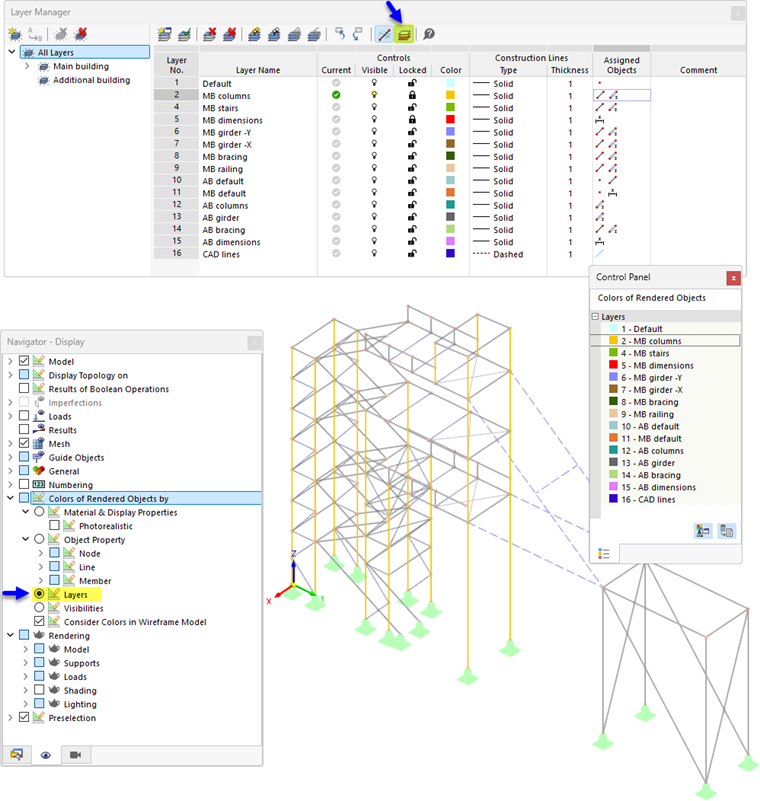Click the CAD lines blue color swatch

[450, 253]
